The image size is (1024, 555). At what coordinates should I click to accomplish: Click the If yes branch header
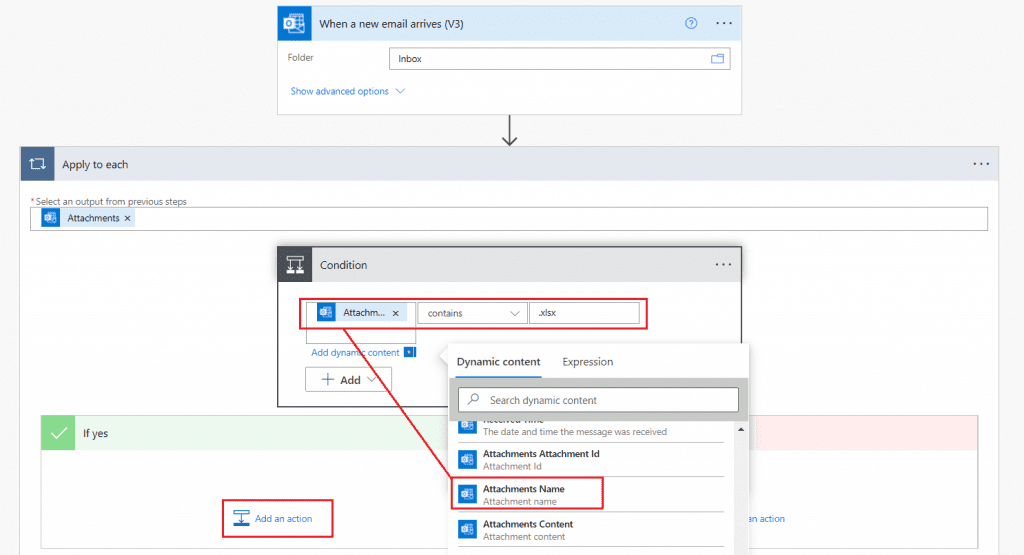tap(245, 433)
